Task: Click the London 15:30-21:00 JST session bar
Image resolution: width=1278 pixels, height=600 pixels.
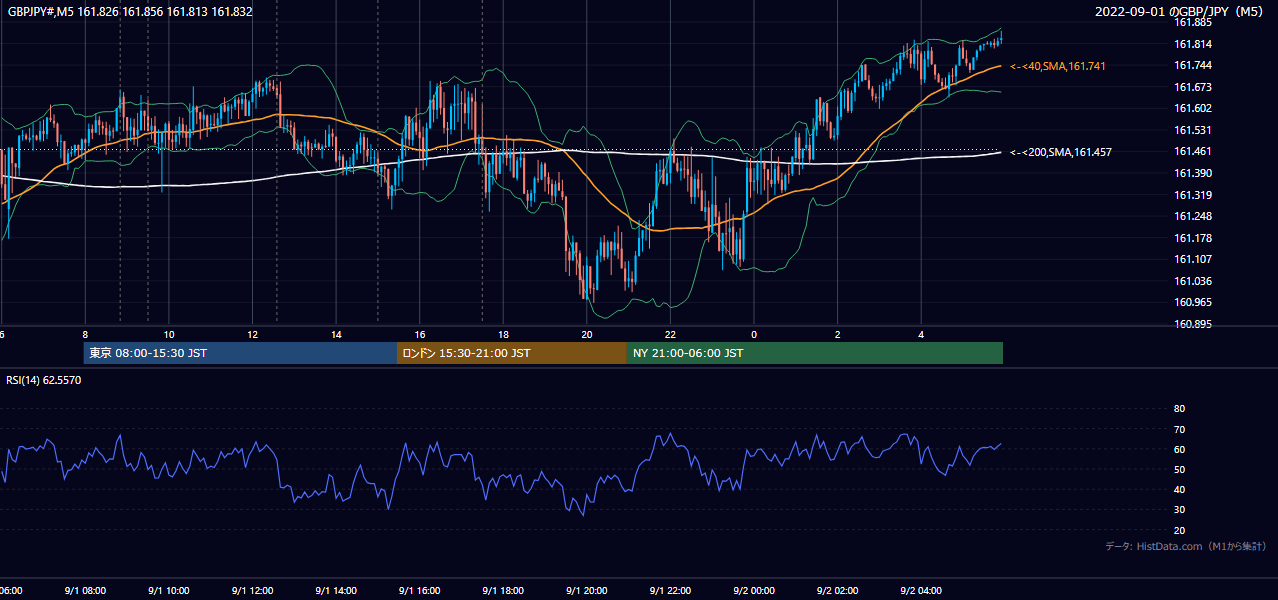Action: 512,353
